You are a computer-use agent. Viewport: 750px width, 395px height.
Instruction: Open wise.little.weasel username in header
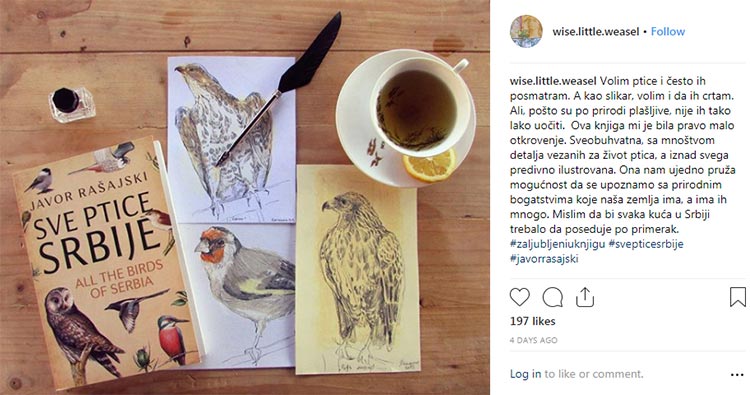click(x=596, y=32)
